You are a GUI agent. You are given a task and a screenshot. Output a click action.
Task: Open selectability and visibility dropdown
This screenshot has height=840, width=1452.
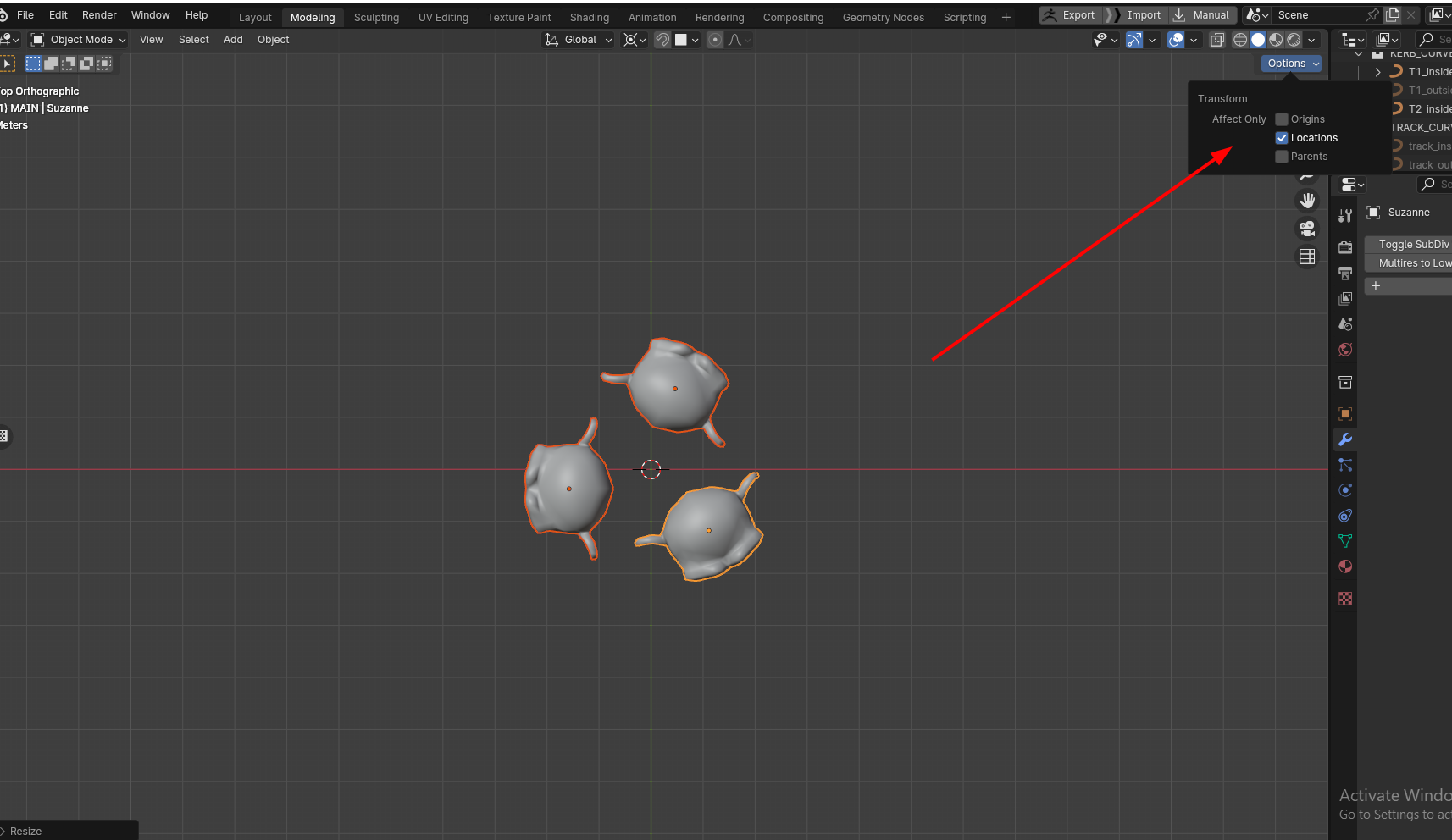pyautogui.click(x=1106, y=40)
